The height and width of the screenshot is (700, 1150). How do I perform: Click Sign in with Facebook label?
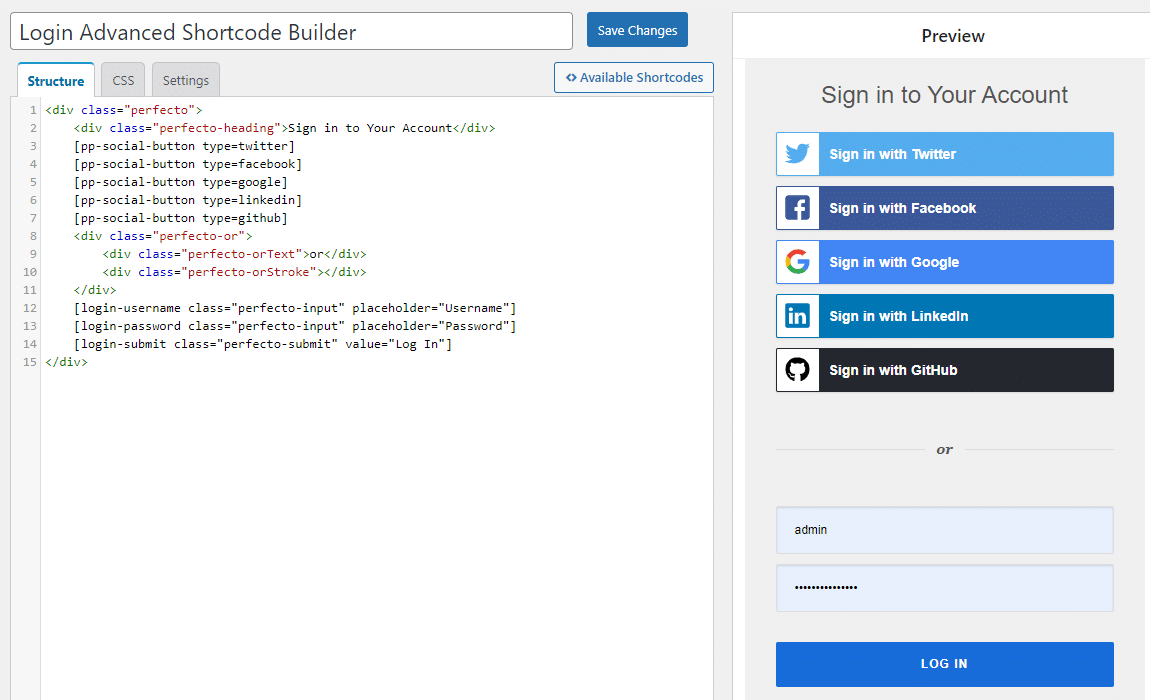[x=903, y=208]
